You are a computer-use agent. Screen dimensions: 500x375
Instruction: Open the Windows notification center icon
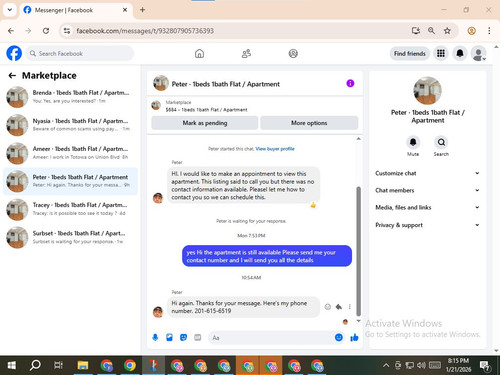click(x=485, y=366)
